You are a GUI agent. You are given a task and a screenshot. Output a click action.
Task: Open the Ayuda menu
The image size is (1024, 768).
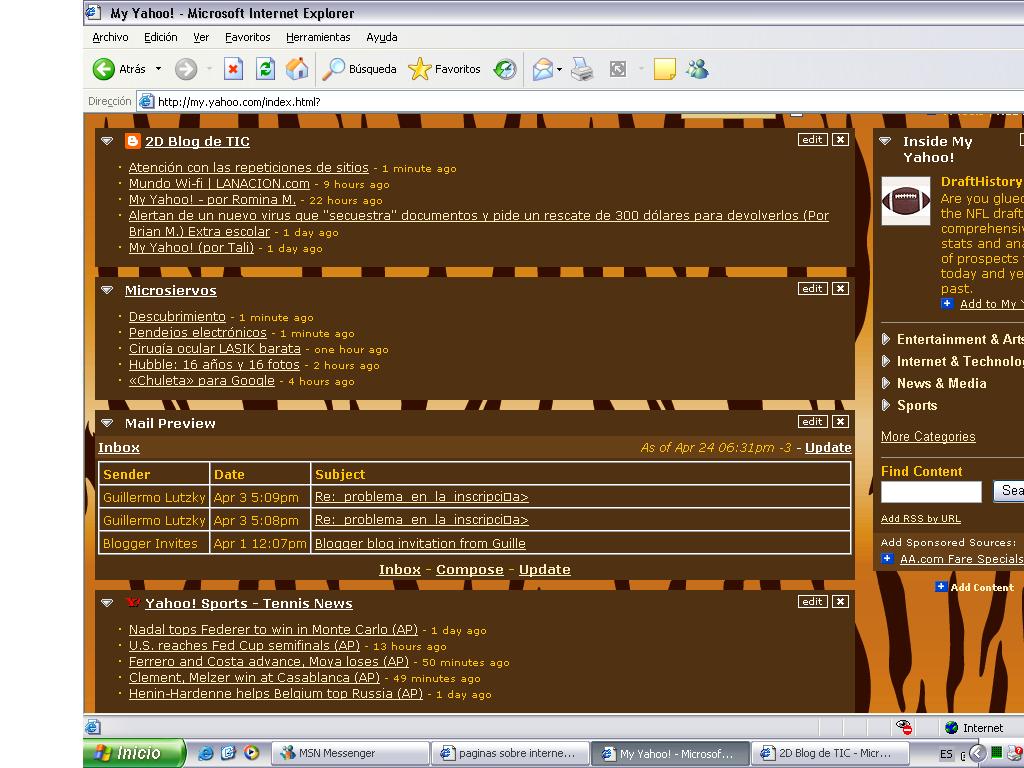382,37
